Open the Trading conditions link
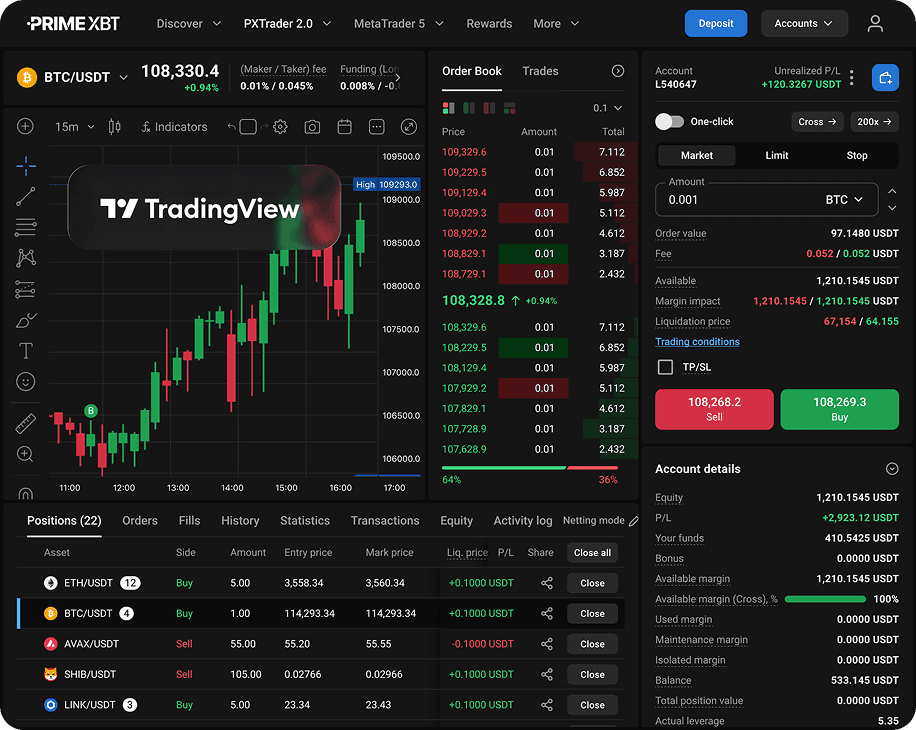The height and width of the screenshot is (730, 916). pos(697,342)
